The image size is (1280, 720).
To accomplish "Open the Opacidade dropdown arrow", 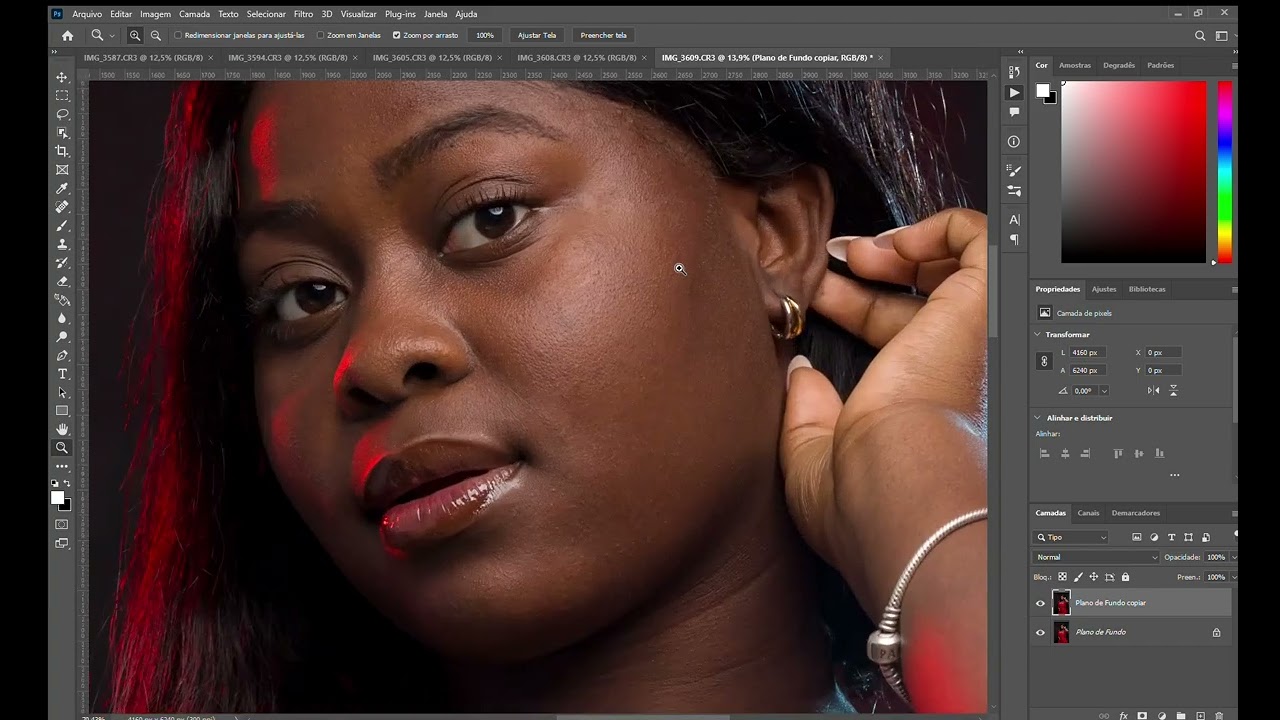I will [x=1233, y=557].
